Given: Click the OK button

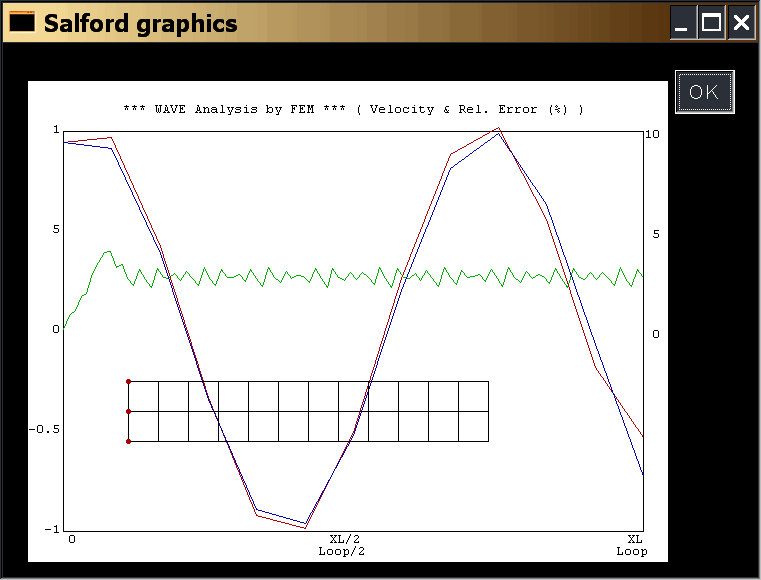Looking at the screenshot, I should (704, 92).
